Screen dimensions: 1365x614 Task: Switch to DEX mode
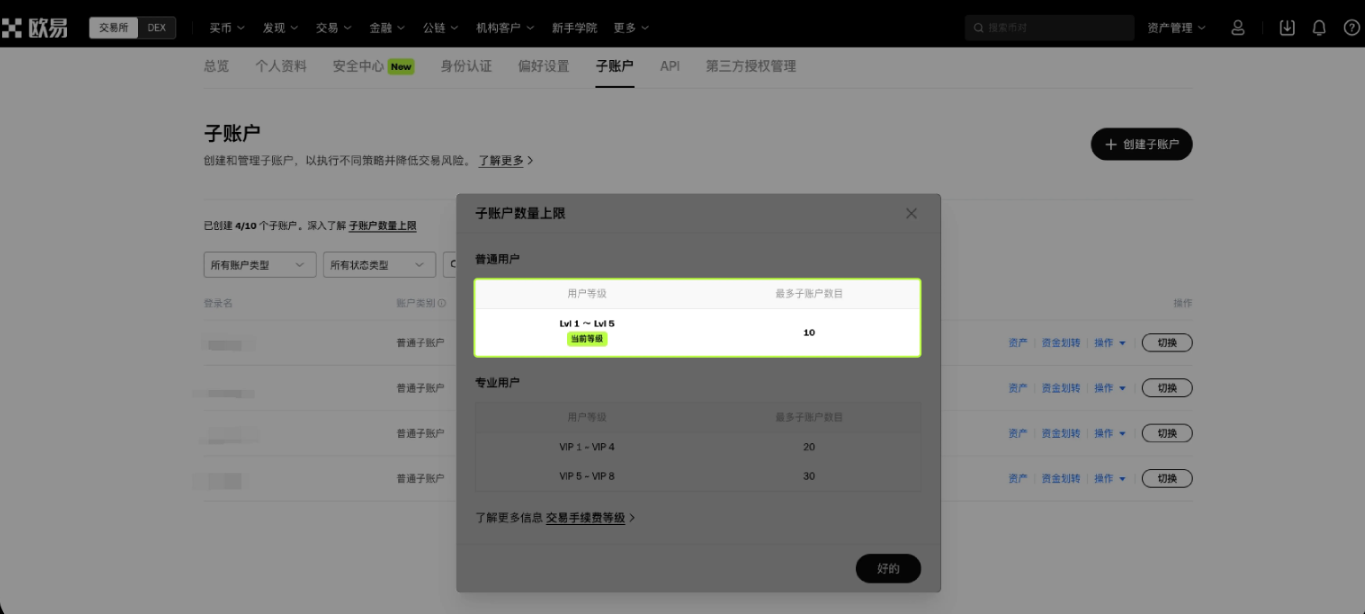tap(157, 27)
